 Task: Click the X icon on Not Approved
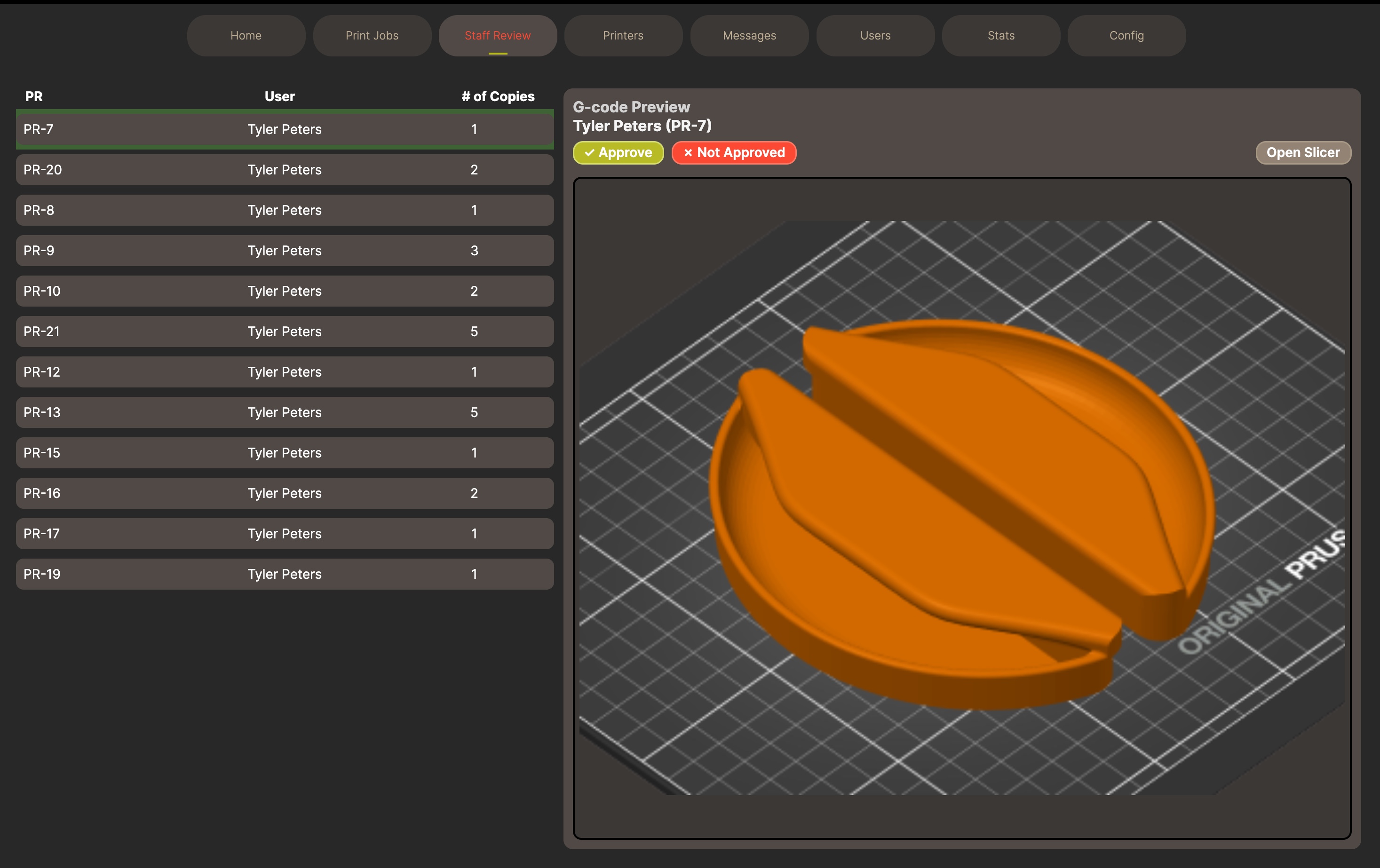(x=687, y=152)
